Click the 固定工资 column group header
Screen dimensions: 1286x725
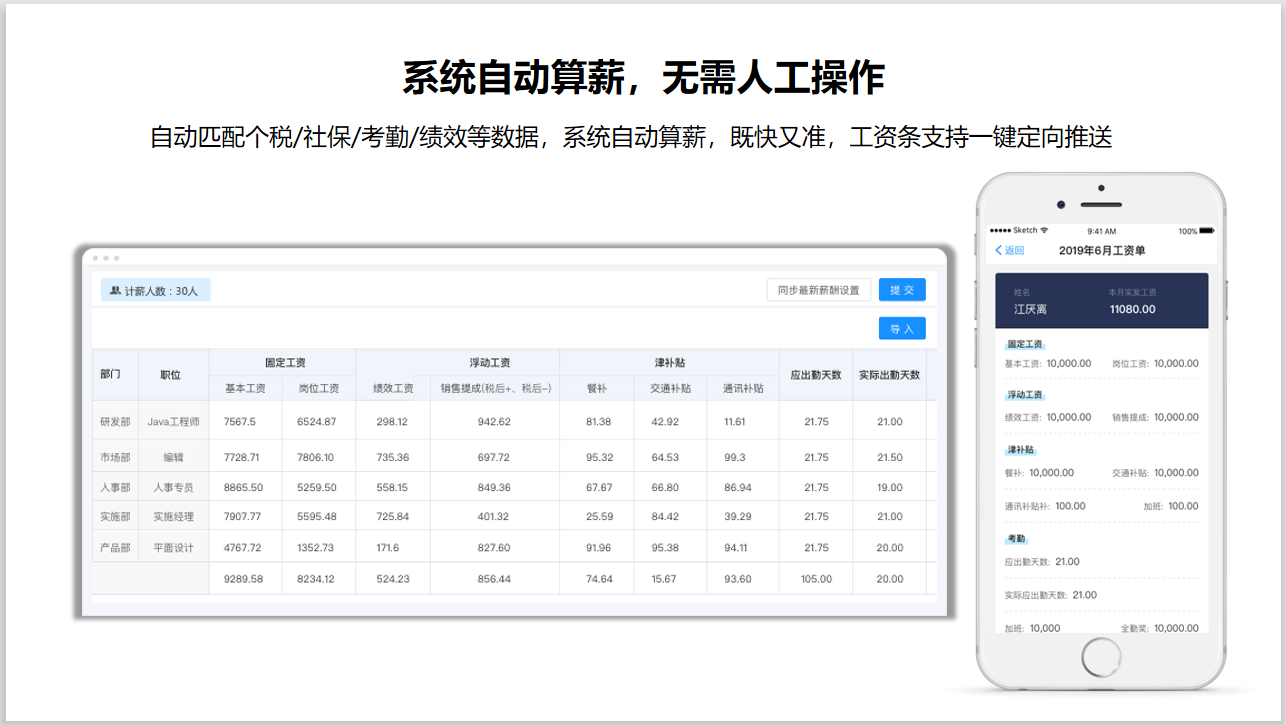coord(285,362)
